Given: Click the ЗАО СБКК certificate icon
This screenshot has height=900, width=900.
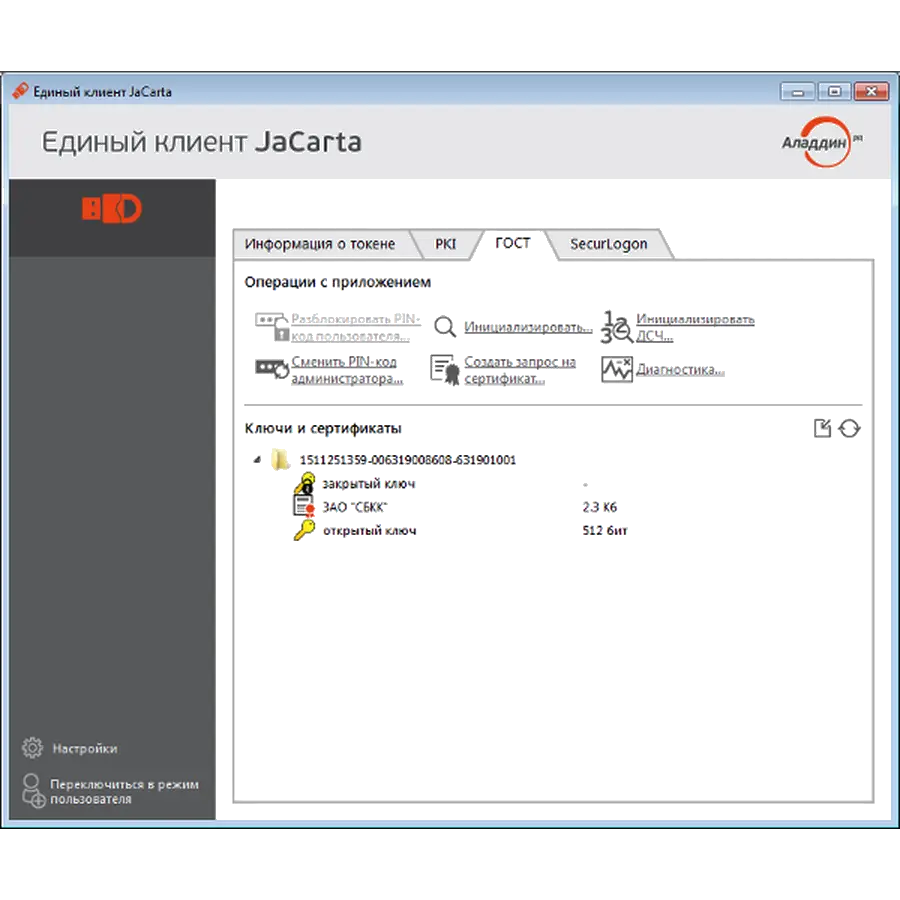Looking at the screenshot, I should [304, 506].
